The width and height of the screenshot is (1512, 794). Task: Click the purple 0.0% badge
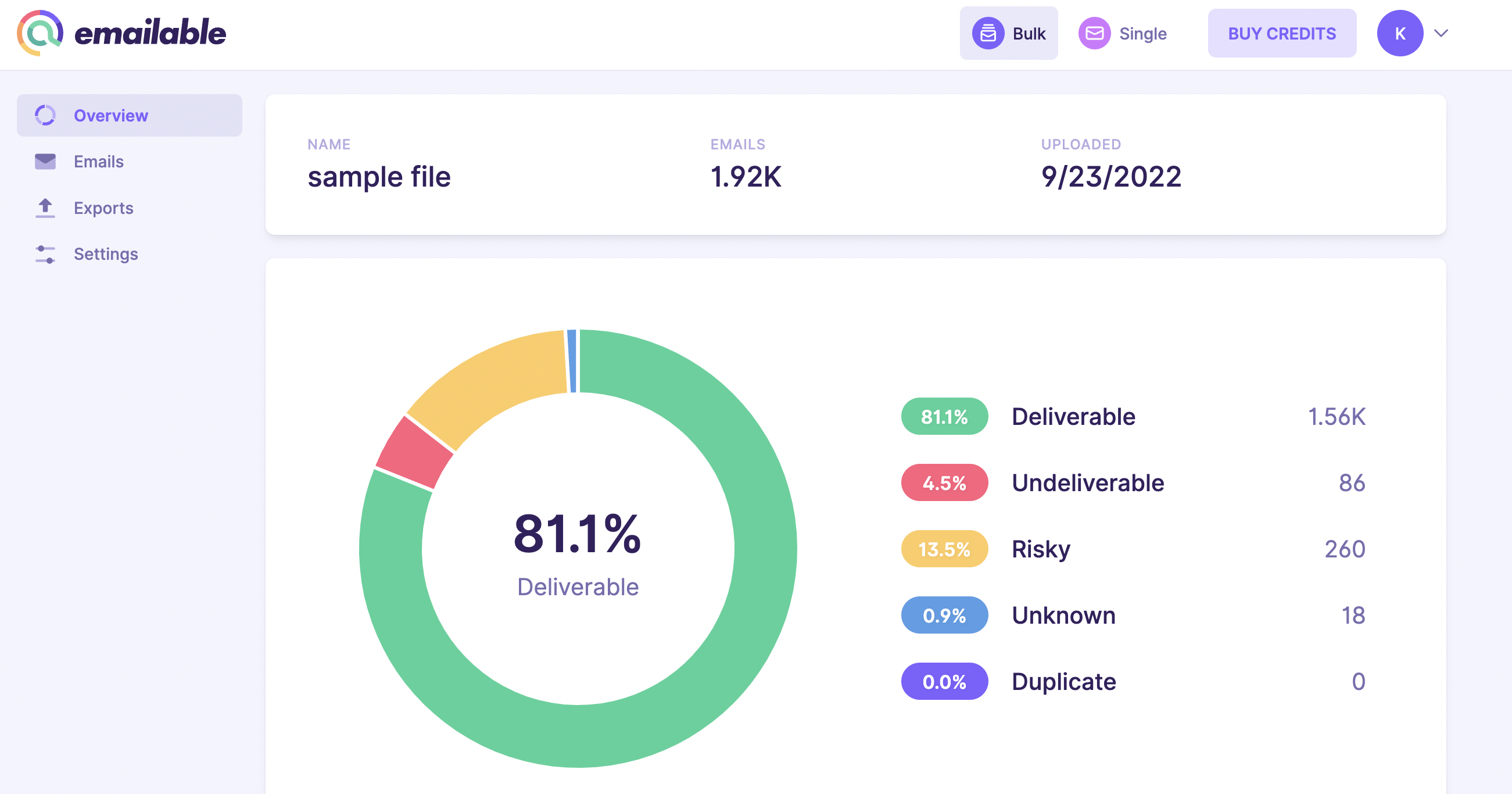pos(944,681)
